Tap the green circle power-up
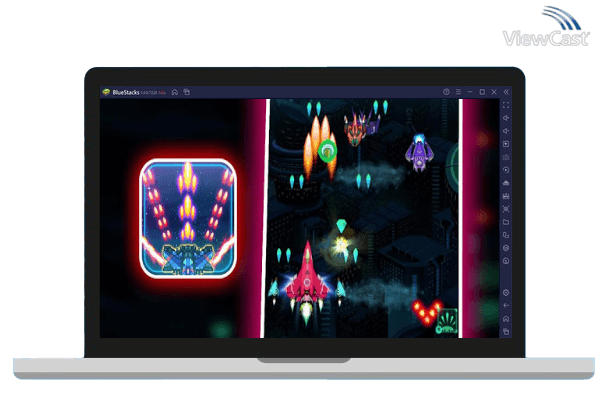 tap(327, 151)
